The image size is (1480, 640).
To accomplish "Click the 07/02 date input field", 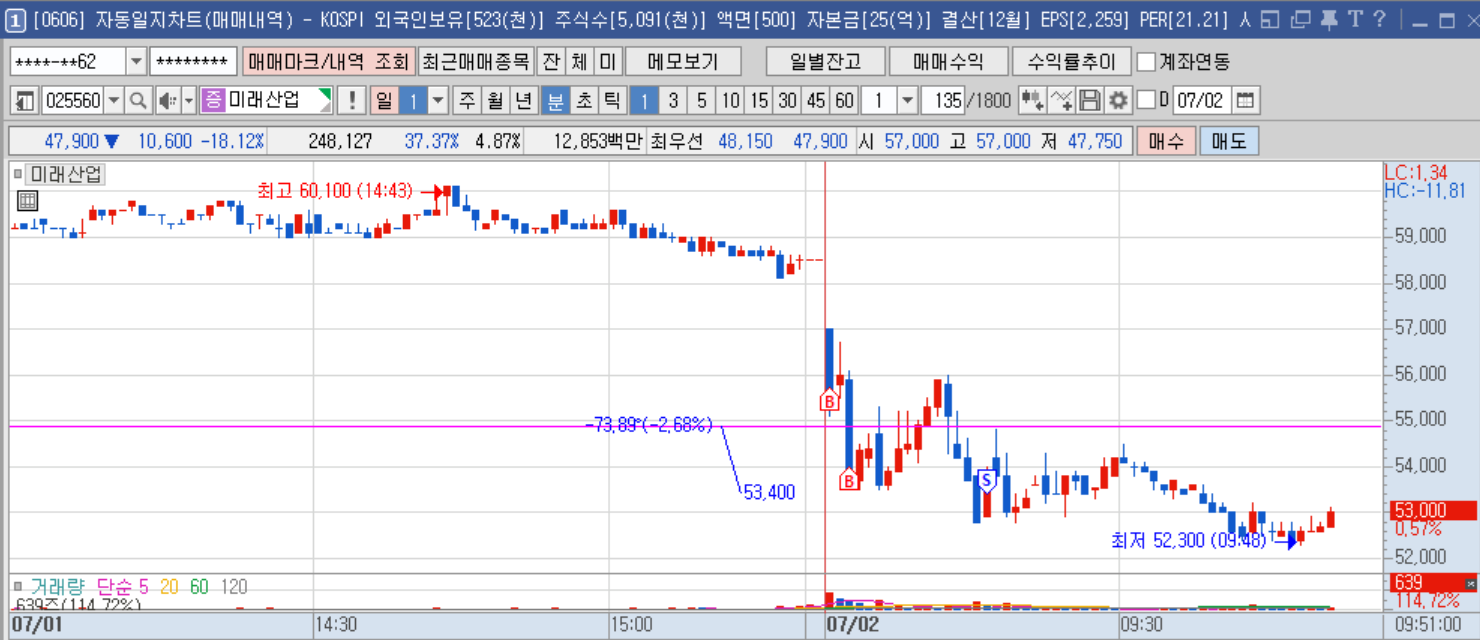I will 1201,100.
